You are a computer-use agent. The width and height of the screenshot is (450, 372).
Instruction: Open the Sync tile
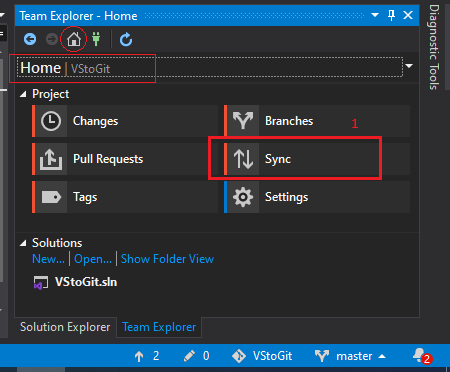pyautogui.click(x=317, y=159)
